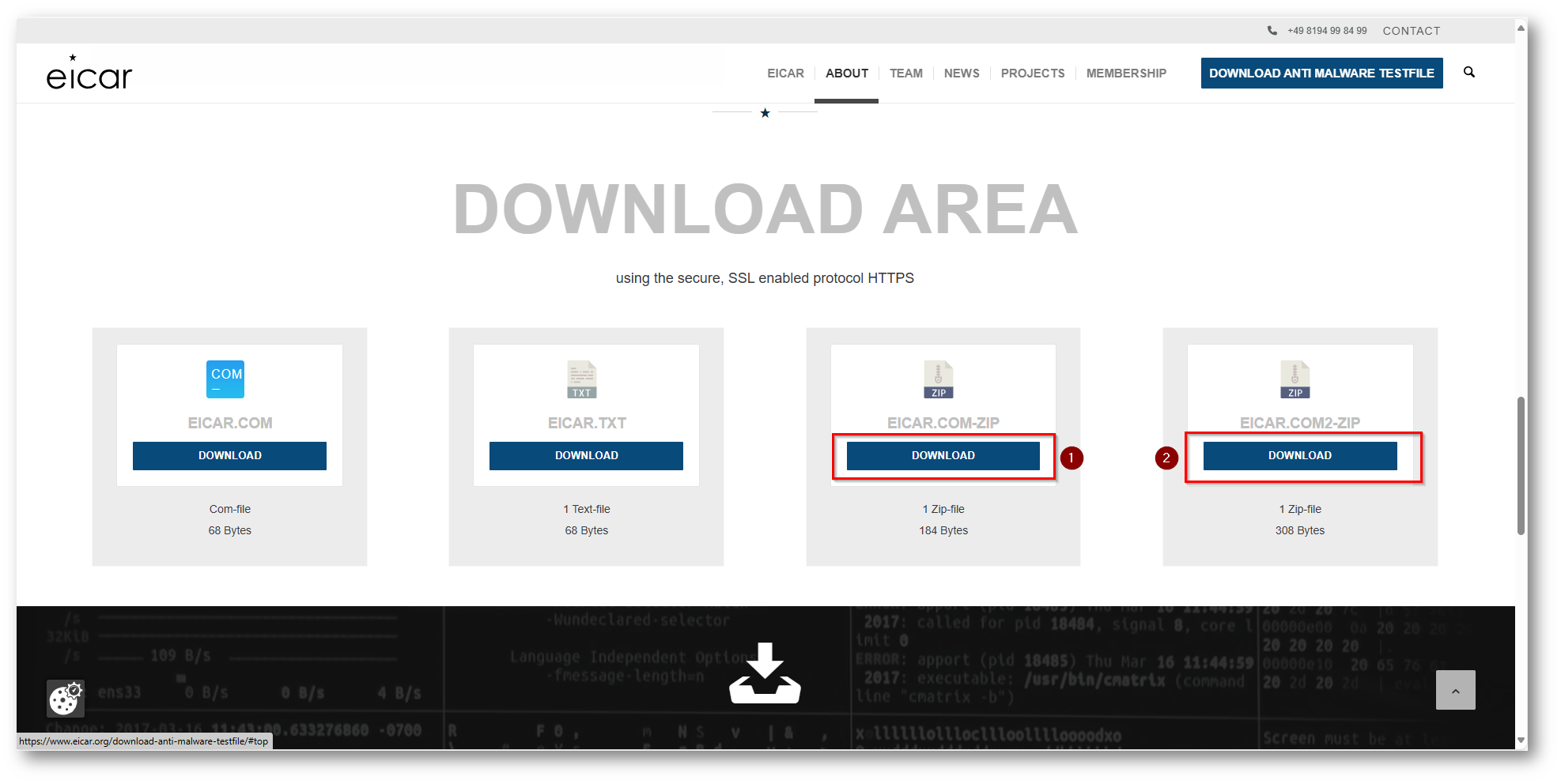Click the '68 Bytes' text under Com-file
Screen dimensions: 1561x784
pos(230,530)
